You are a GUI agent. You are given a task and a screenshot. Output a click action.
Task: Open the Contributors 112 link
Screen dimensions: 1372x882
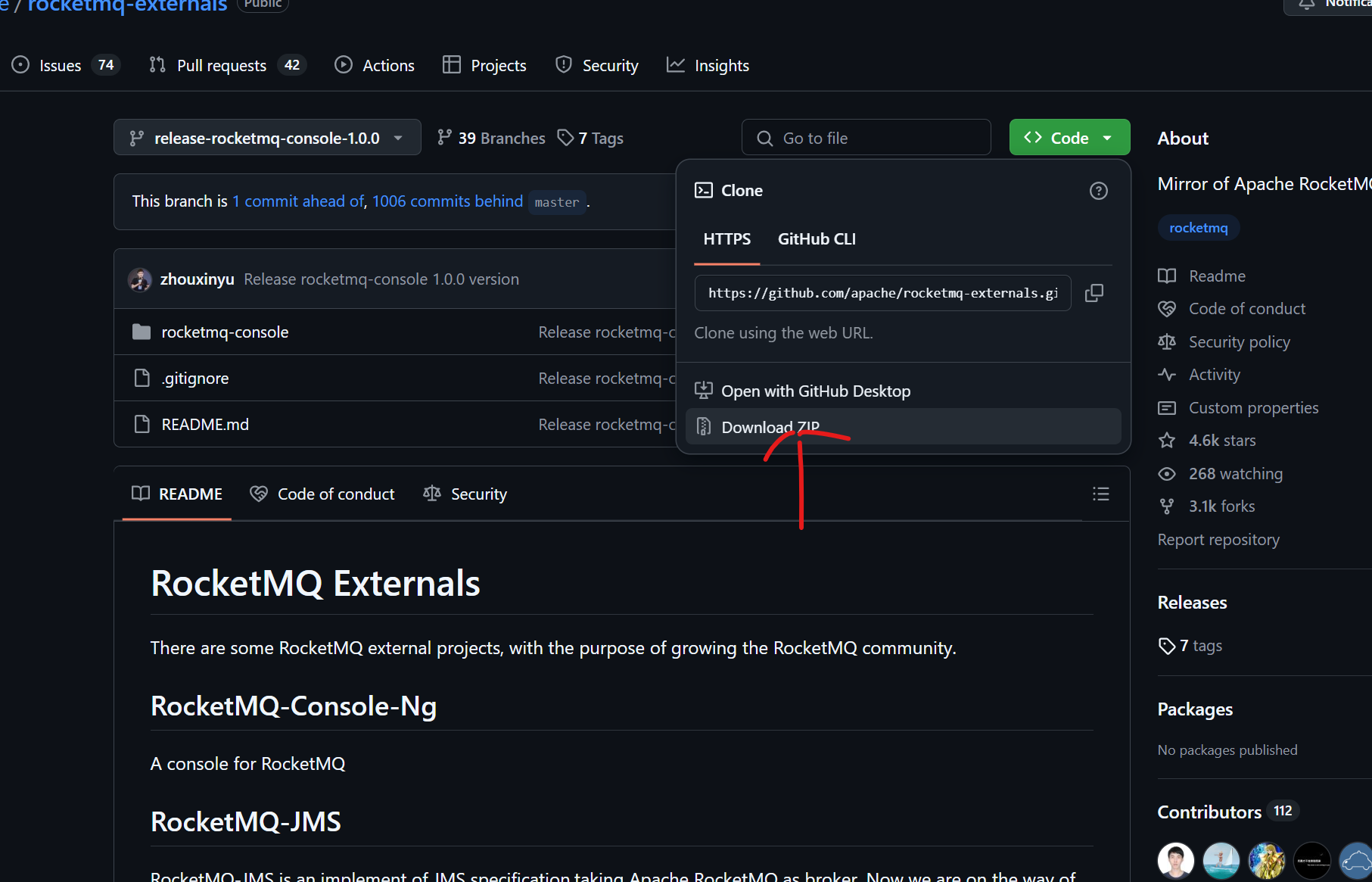[1227, 812]
